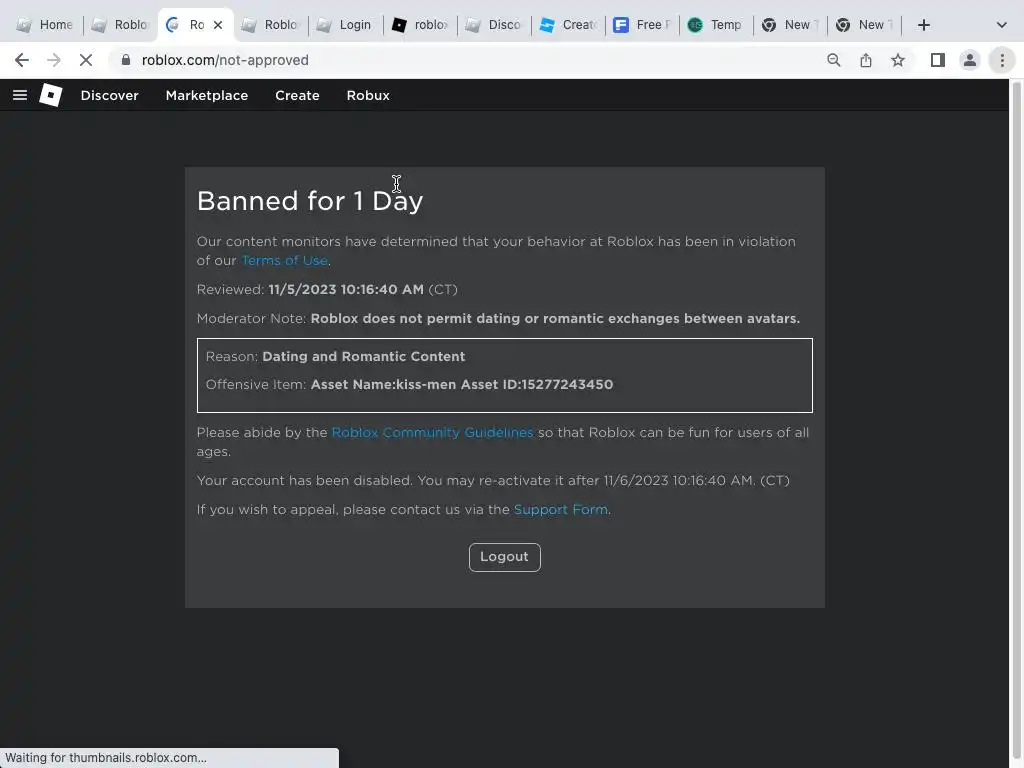Open the zoom magnifier in address bar

pos(833,60)
